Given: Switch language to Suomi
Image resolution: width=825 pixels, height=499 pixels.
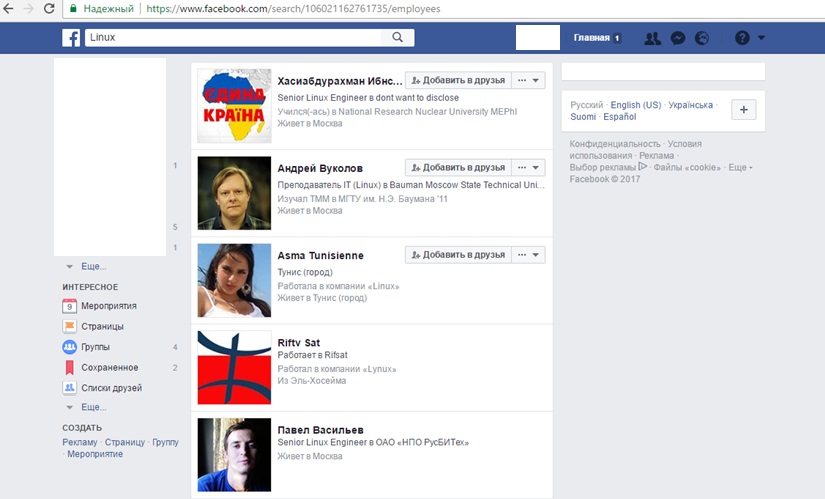Looking at the screenshot, I should point(583,116).
